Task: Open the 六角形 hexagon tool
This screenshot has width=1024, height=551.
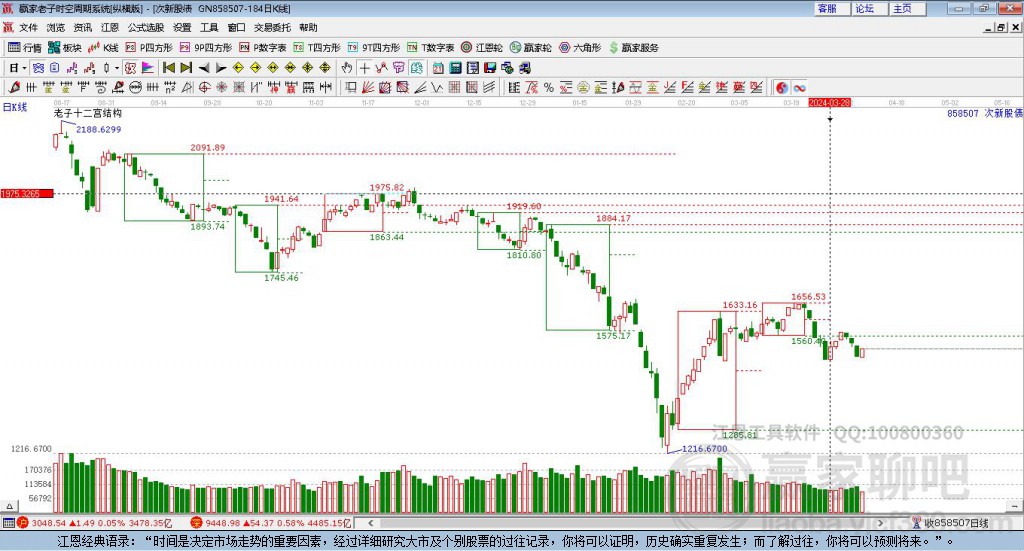Action: (580, 48)
